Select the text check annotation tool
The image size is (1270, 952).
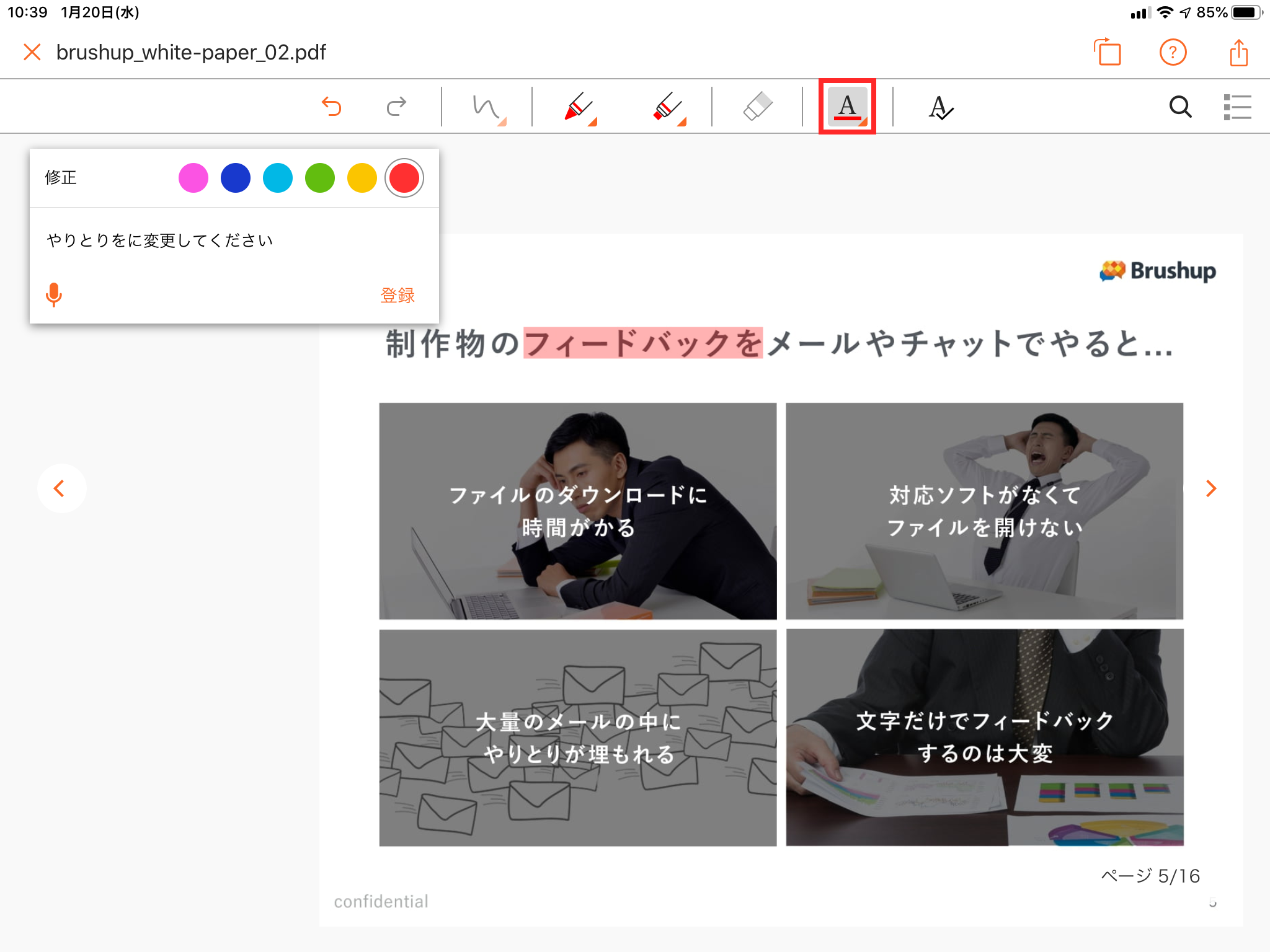pos(940,107)
